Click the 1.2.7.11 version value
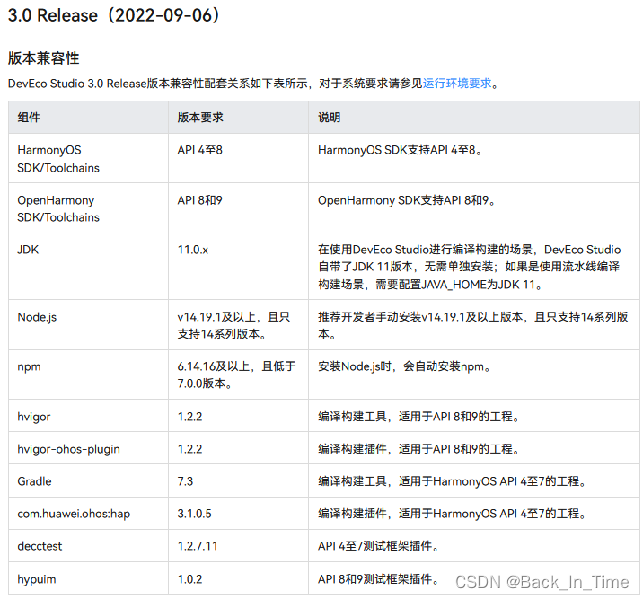 pyautogui.click(x=197, y=546)
